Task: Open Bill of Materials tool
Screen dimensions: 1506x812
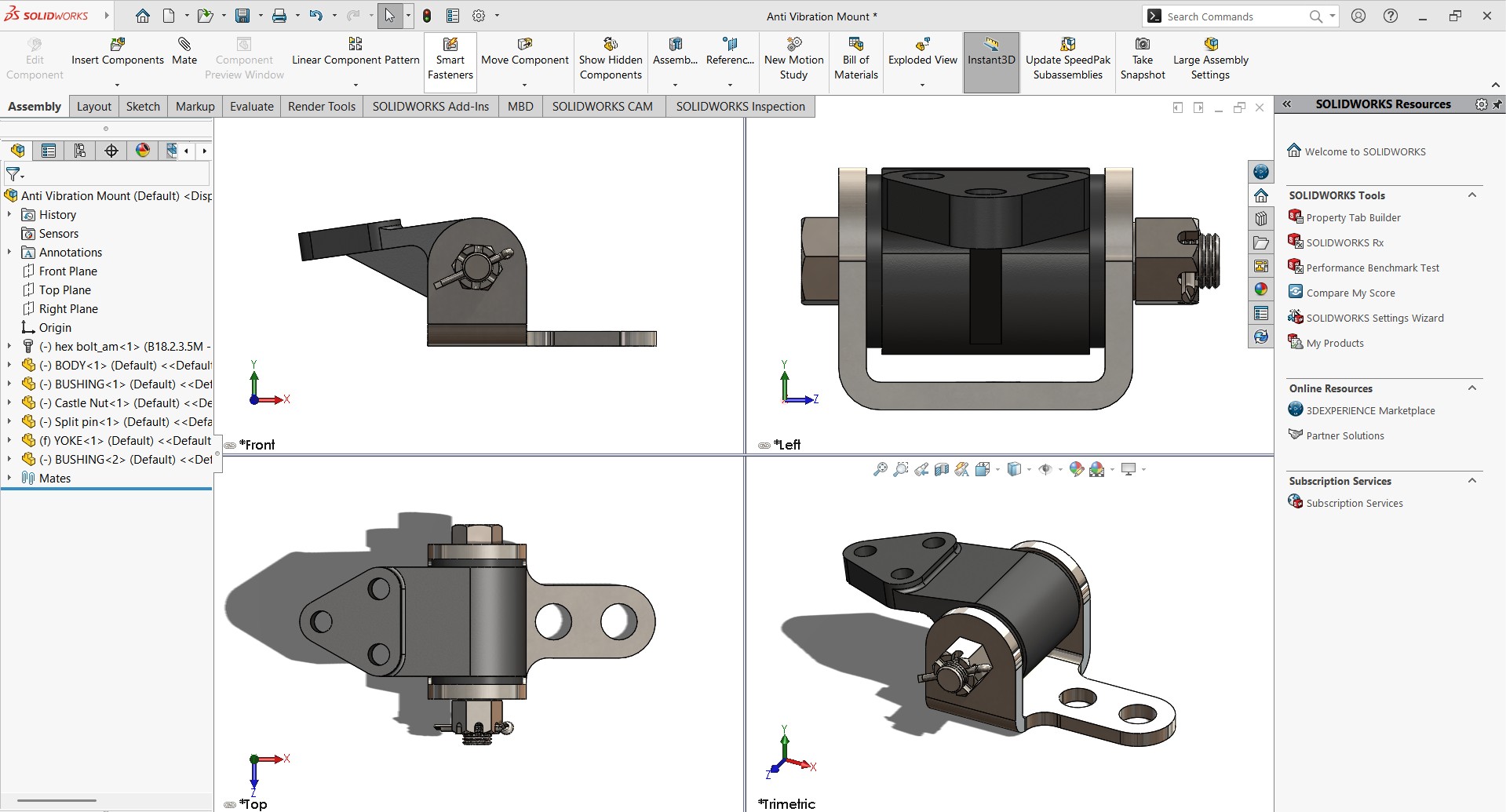Action: pos(855,59)
